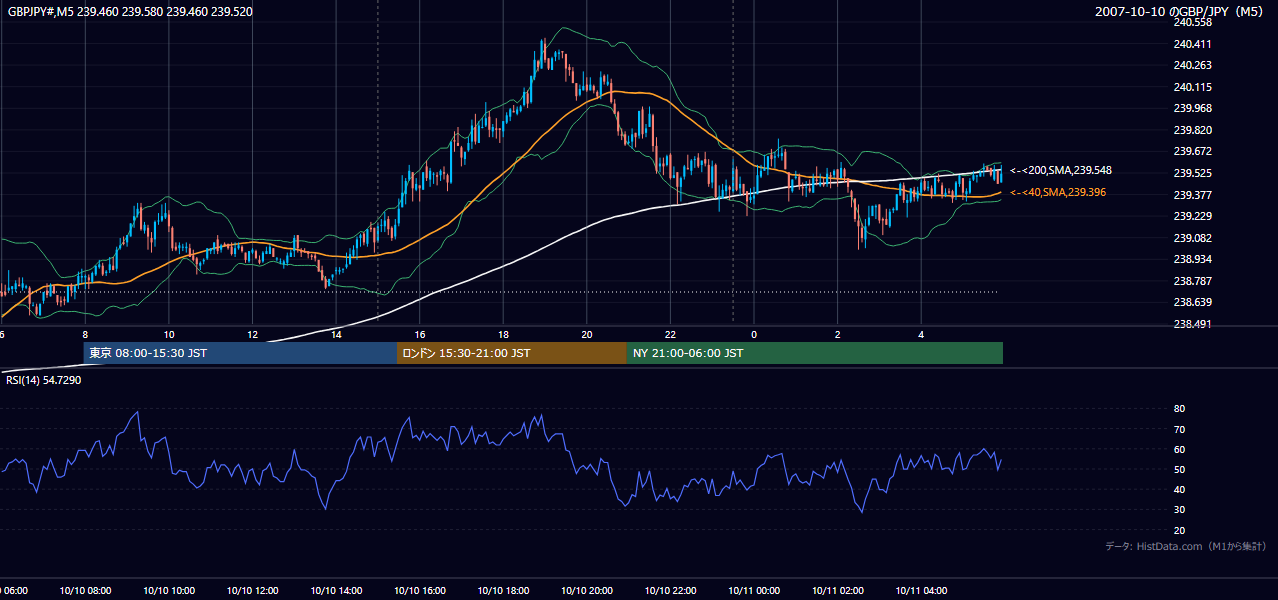Screen dimensions: 1278x600
Task: Click price axis label 239.377
Action: click(1192, 195)
